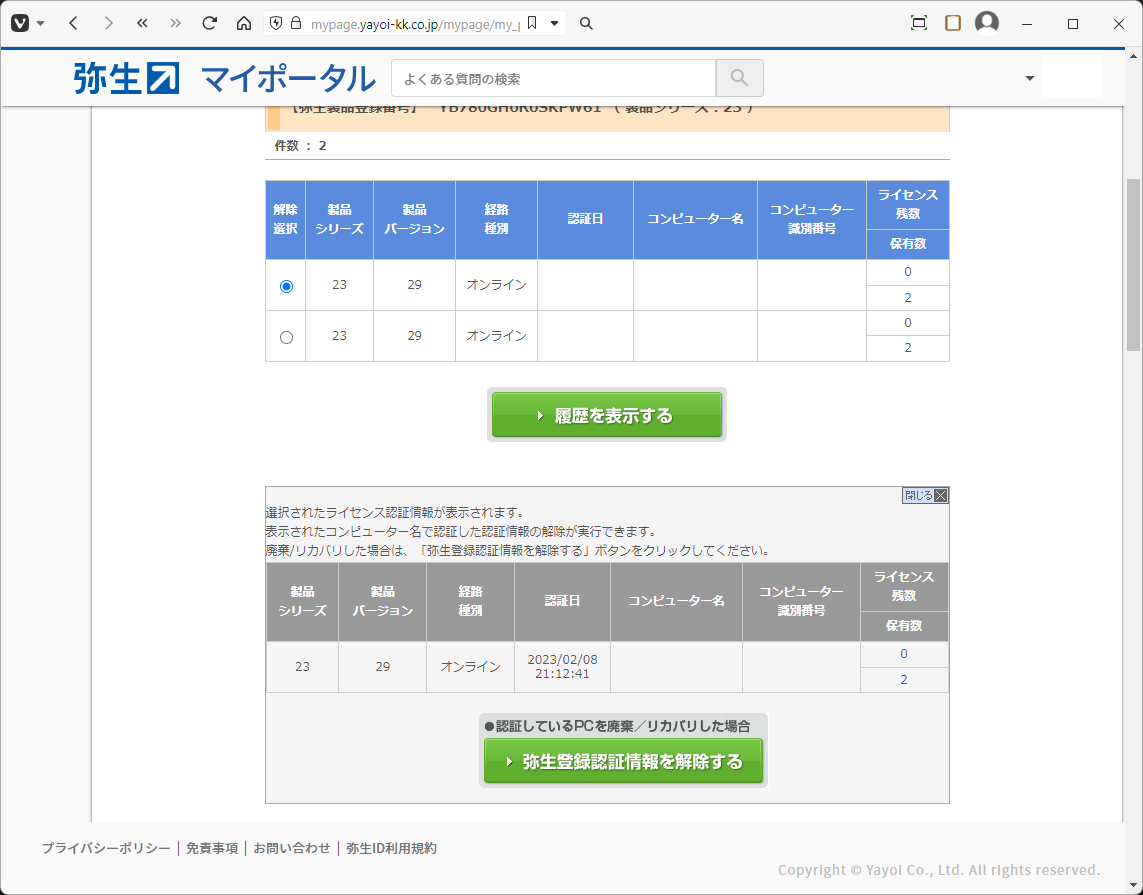Expand the address bar dropdown arrow

coord(555,23)
